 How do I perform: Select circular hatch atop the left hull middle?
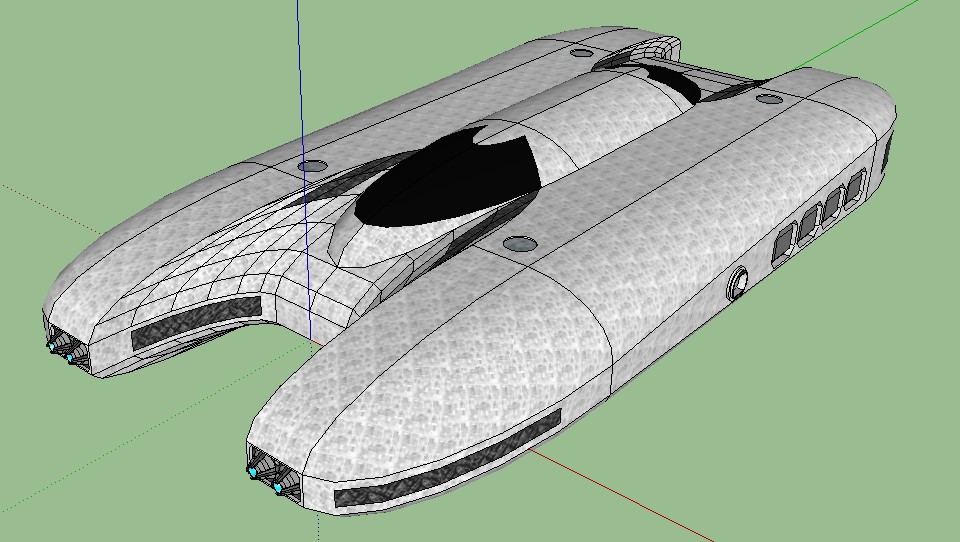pos(312,164)
